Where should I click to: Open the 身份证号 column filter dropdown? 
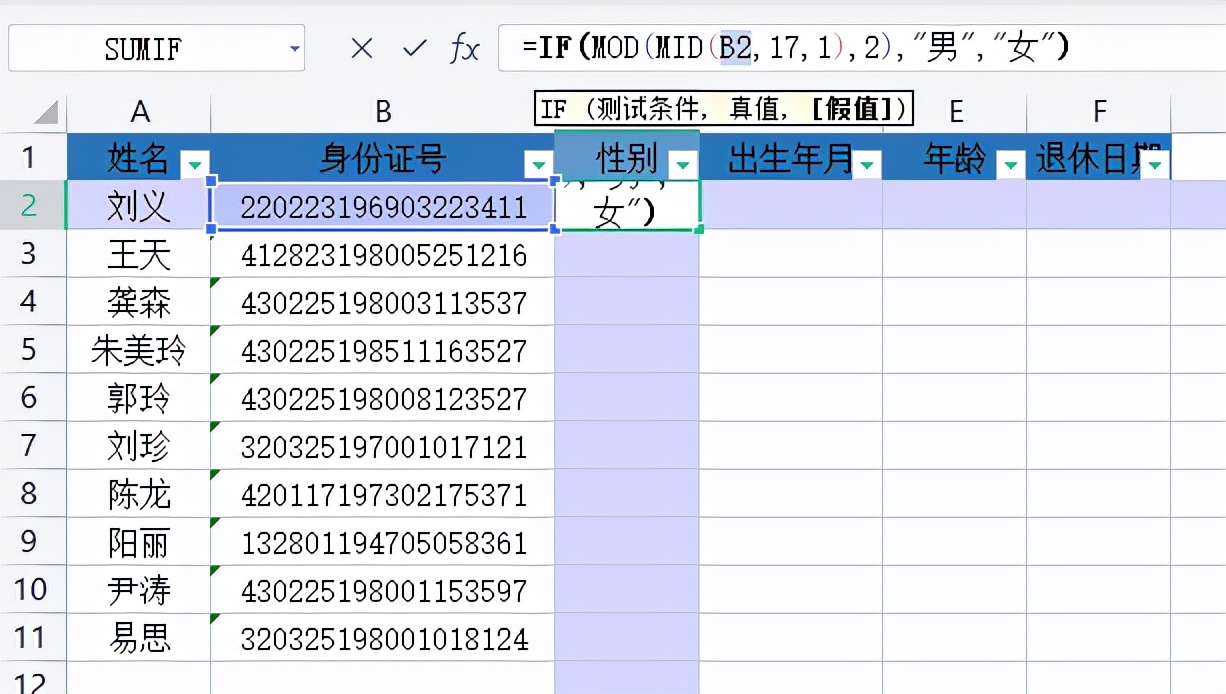pos(540,164)
